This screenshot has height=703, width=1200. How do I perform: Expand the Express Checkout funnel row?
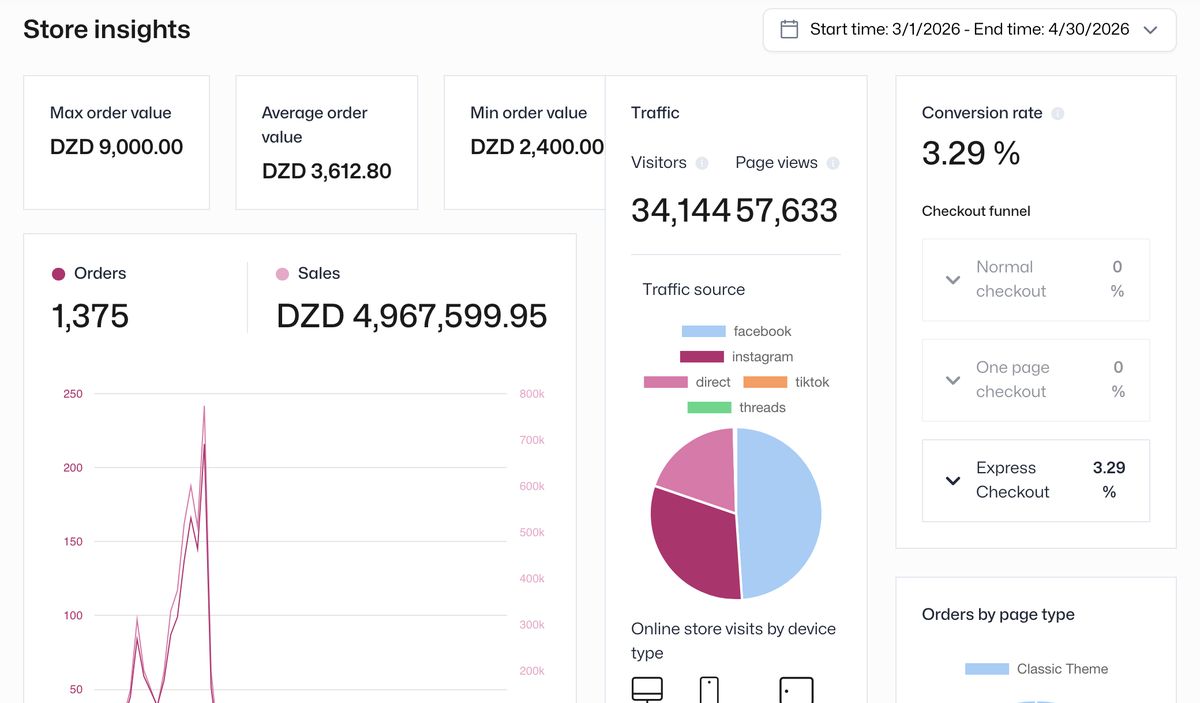[x=1036, y=480]
